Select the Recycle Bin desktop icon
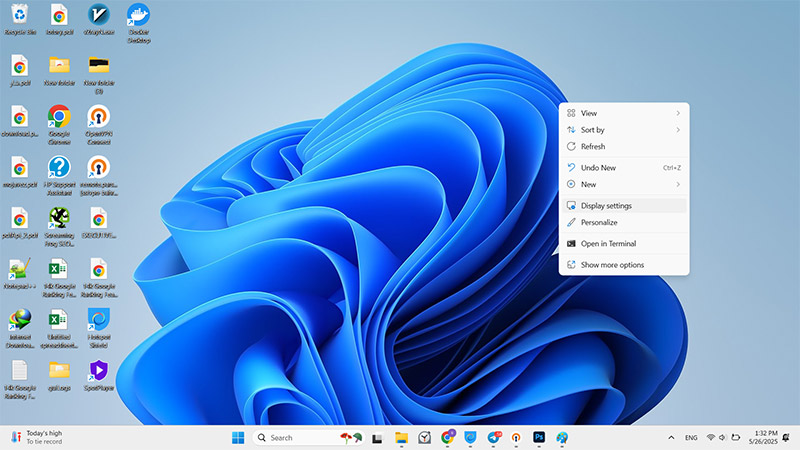 [19, 20]
